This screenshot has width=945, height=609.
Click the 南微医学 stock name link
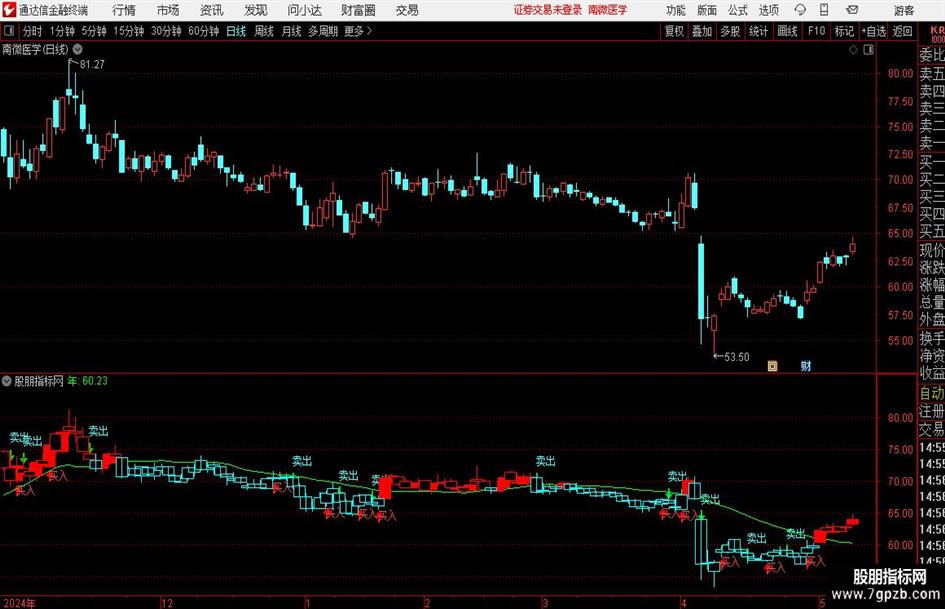click(608, 10)
